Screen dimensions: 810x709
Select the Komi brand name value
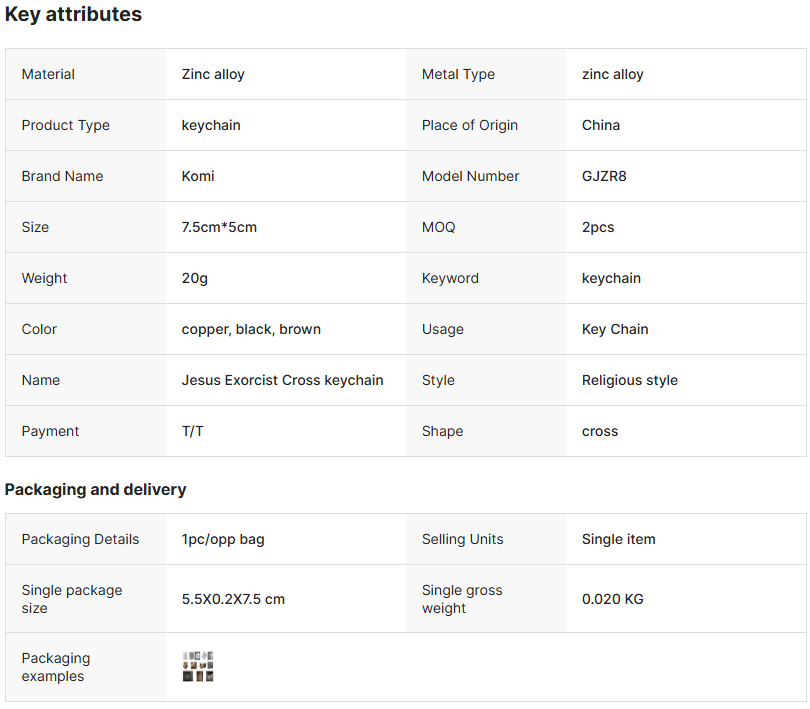pyautogui.click(x=198, y=176)
